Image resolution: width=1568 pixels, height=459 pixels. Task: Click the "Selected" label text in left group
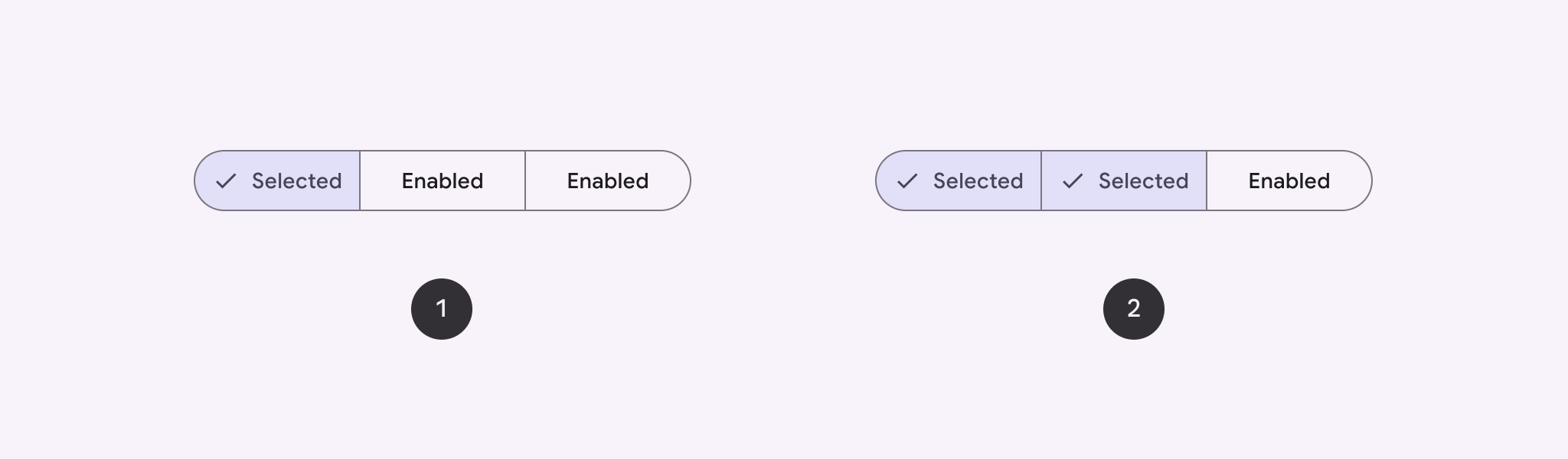point(296,181)
